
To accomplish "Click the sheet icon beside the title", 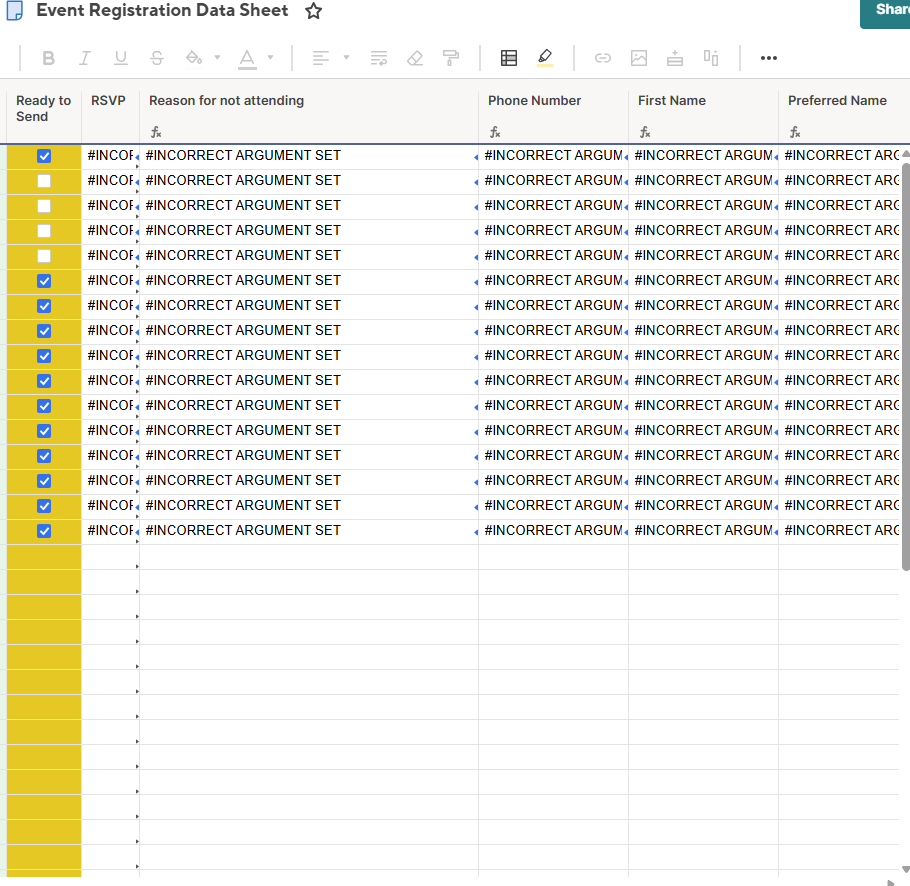I will pyautogui.click(x=15, y=10).
